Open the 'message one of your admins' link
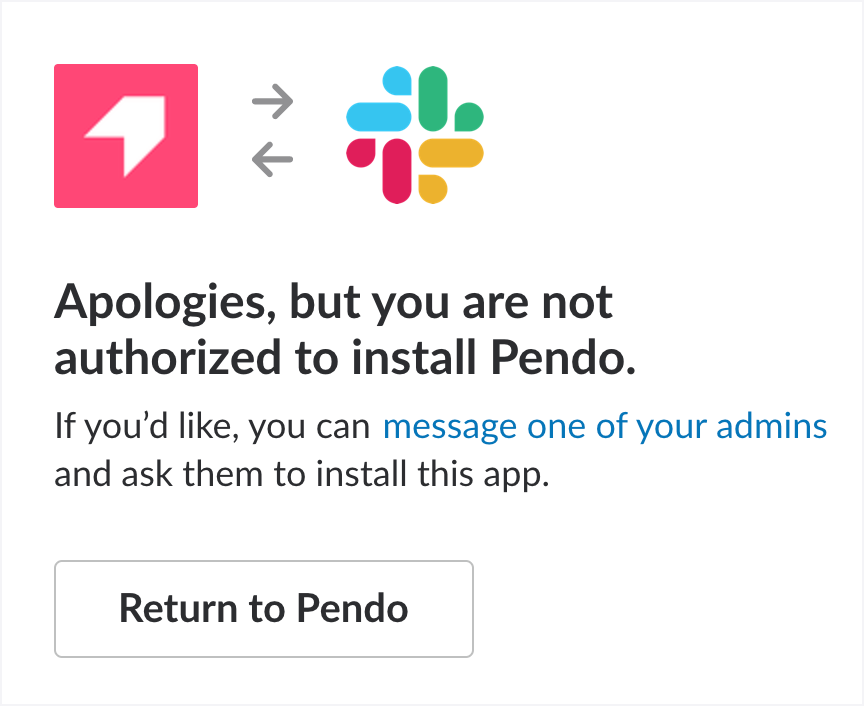This screenshot has width=864, height=706. 605,426
